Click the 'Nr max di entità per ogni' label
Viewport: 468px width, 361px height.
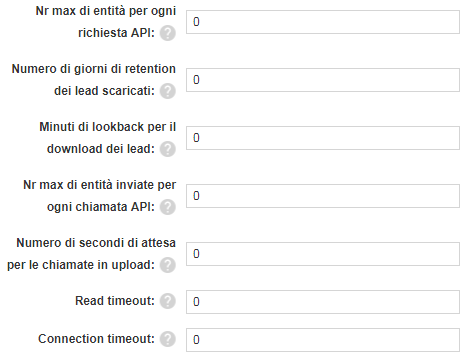(106, 11)
